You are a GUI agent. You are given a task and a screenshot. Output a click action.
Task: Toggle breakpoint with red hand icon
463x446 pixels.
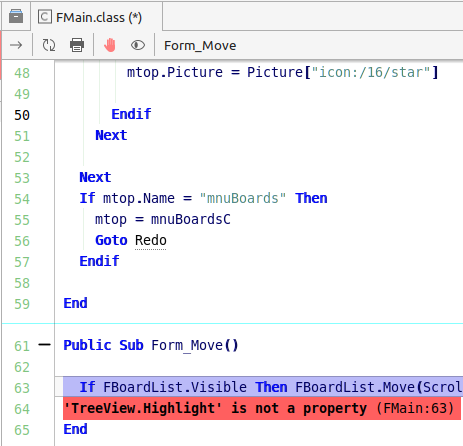pyautogui.click(x=110, y=45)
